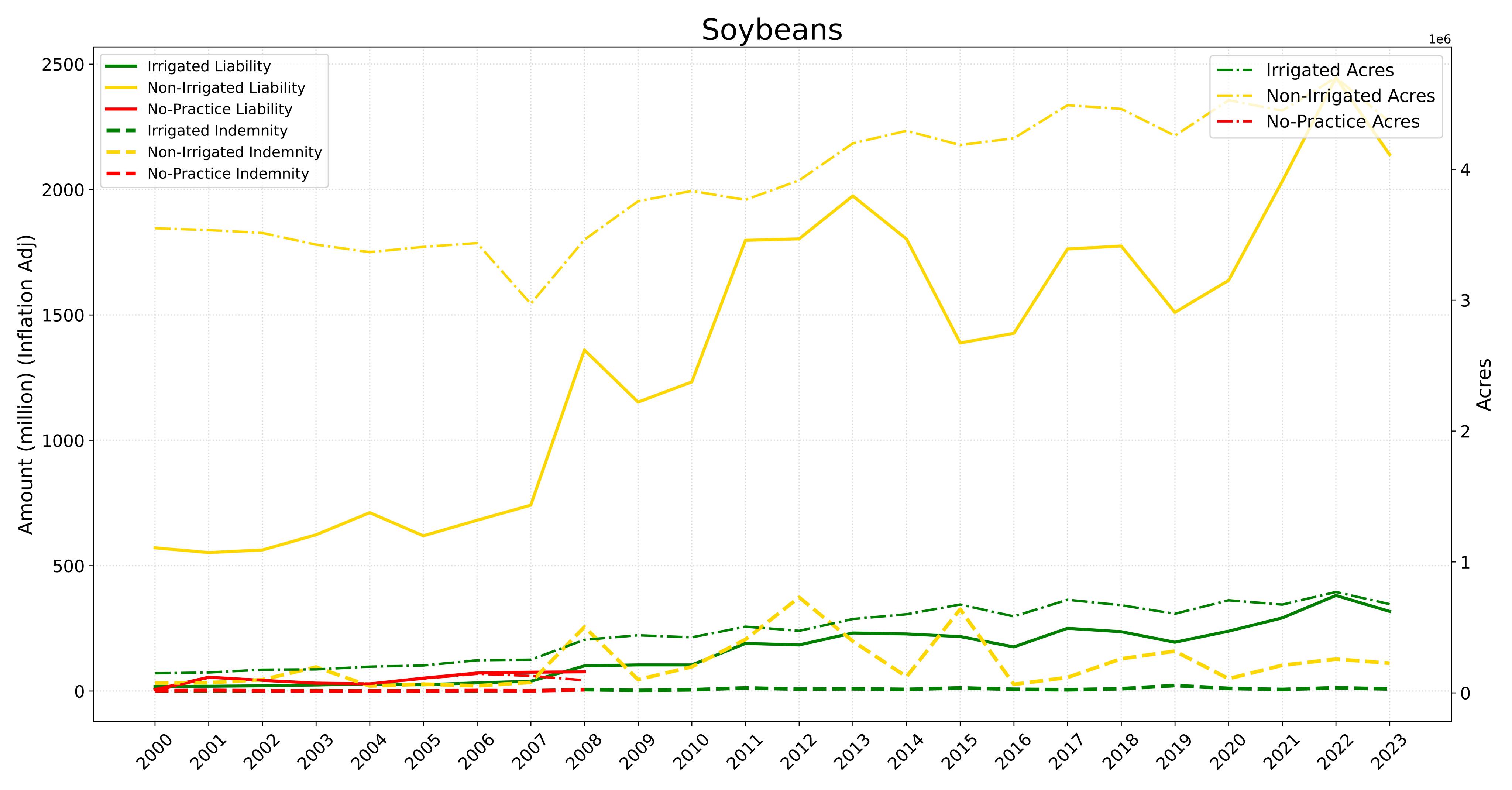The height and width of the screenshot is (790, 1512).
Task: Click the No-Practice Liability legend item
Action: (x=220, y=109)
